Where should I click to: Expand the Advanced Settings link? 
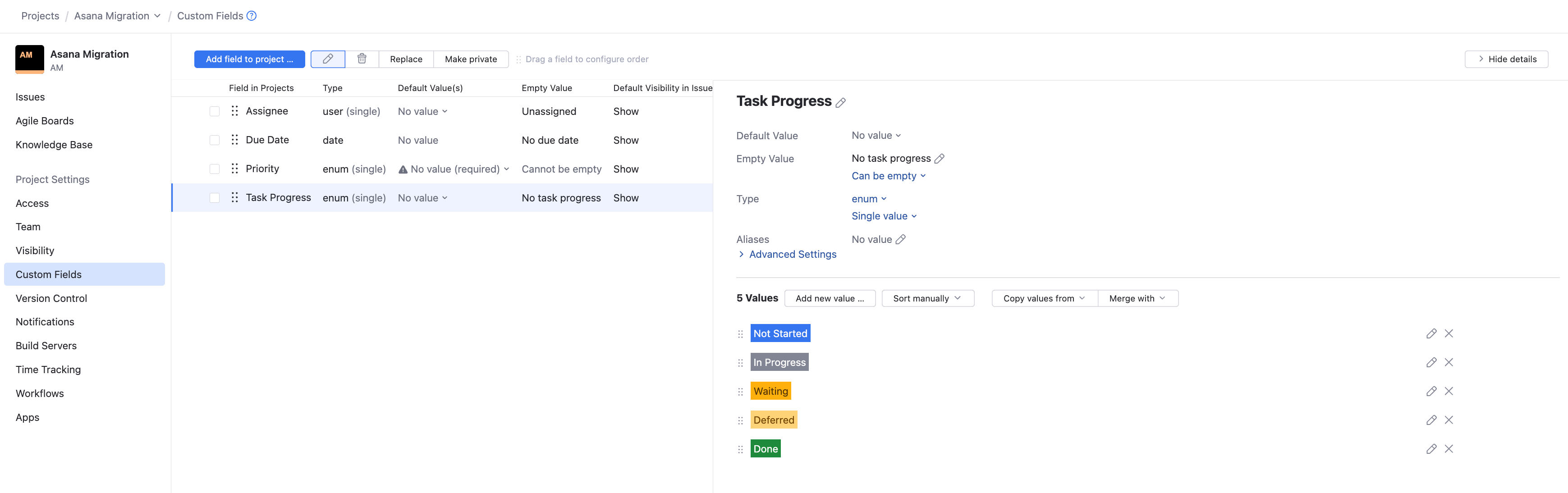[792, 254]
